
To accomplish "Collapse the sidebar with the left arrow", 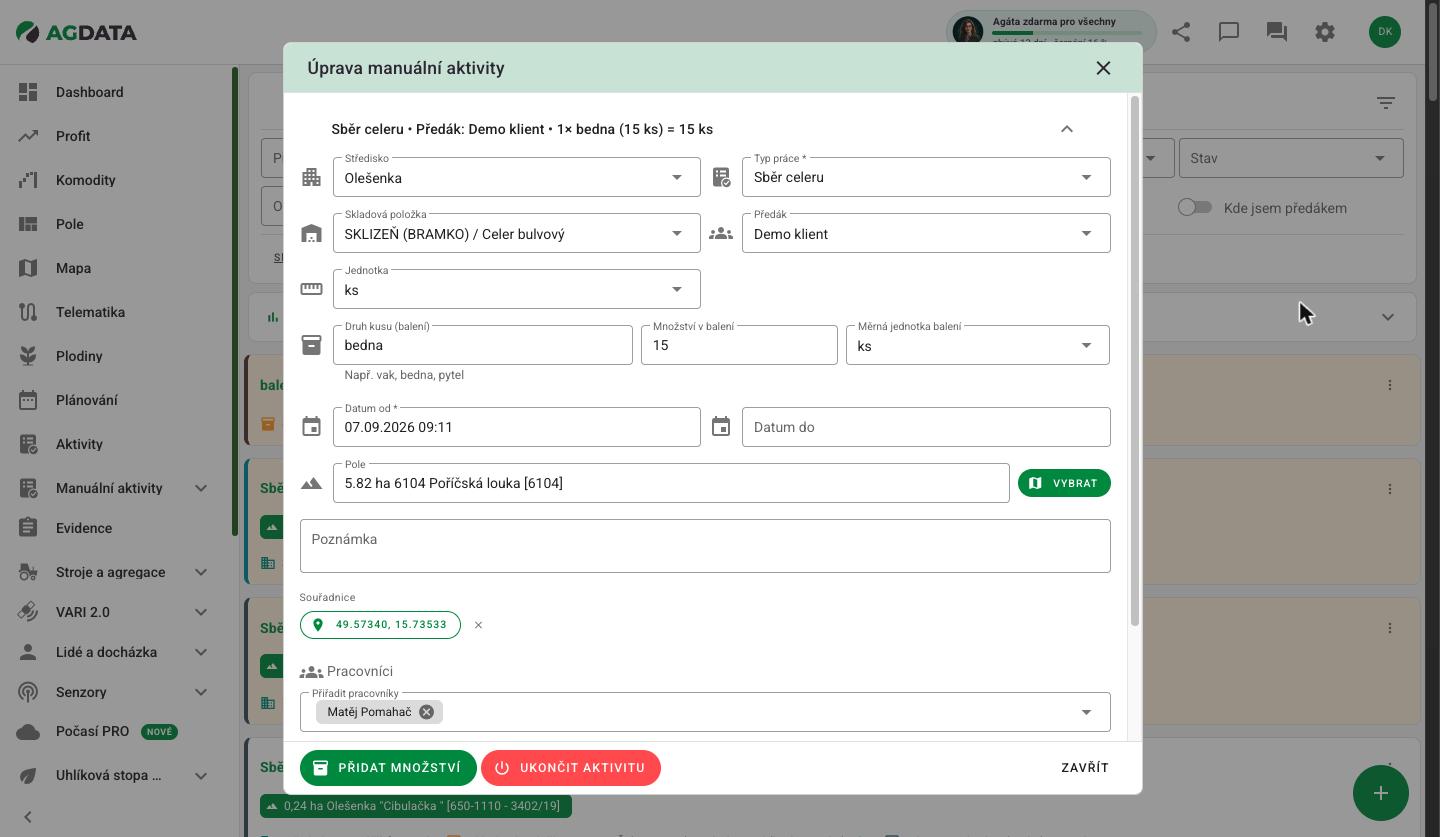I will (28, 817).
